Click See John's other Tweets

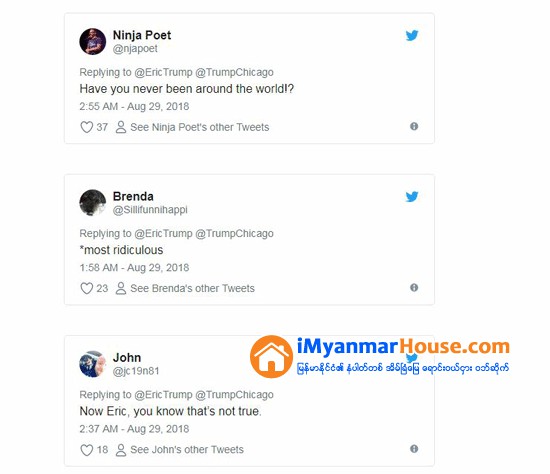click(179, 450)
